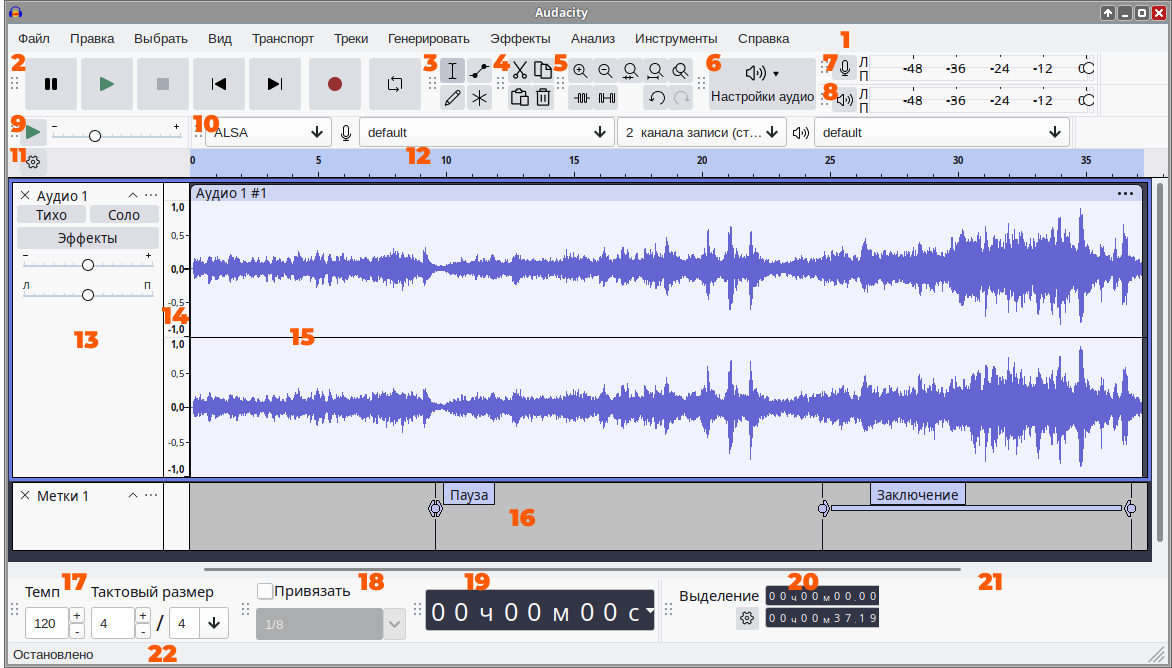
Task: Click the record meter microphone icon
Action: [x=845, y=68]
